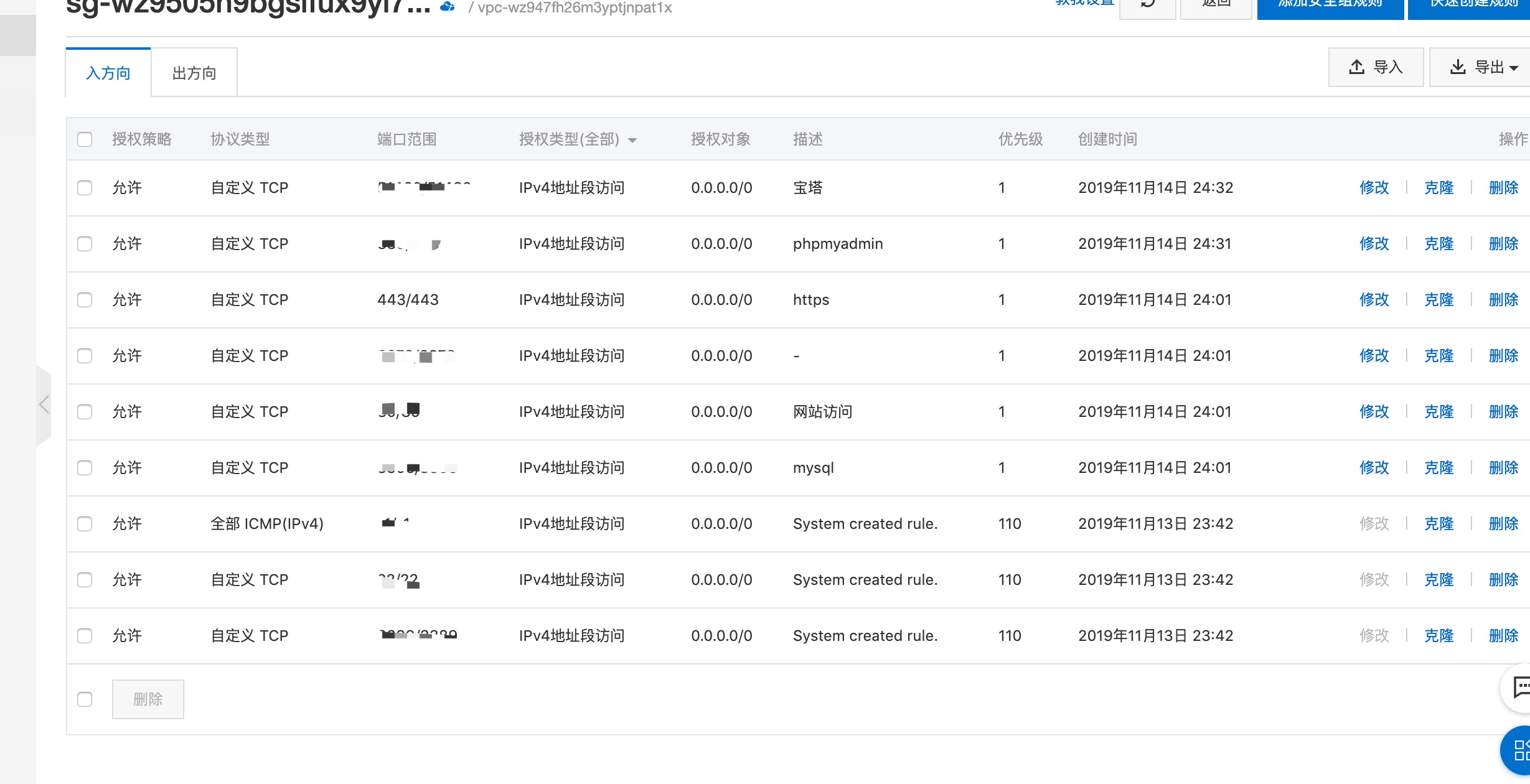
Task: Click 删除 link for the https rule
Action: (x=1503, y=299)
